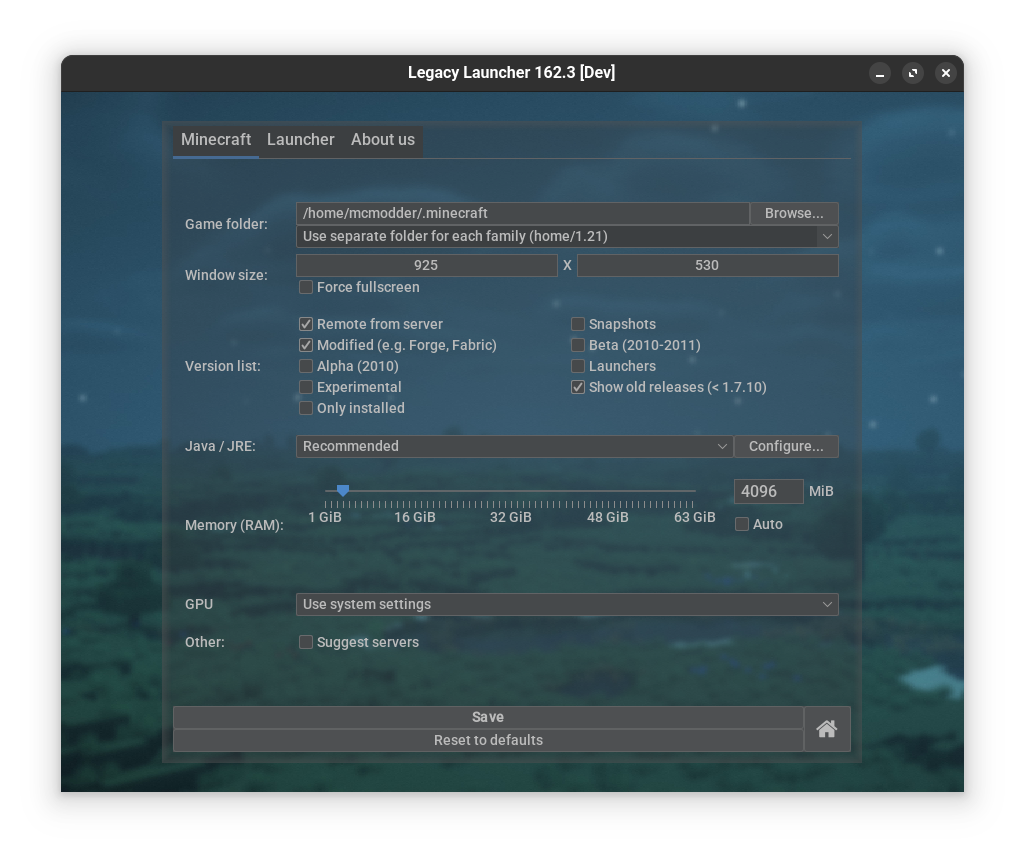Screen dimensions: 1025x859
Task: Click the window height field 530
Action: [707, 265]
